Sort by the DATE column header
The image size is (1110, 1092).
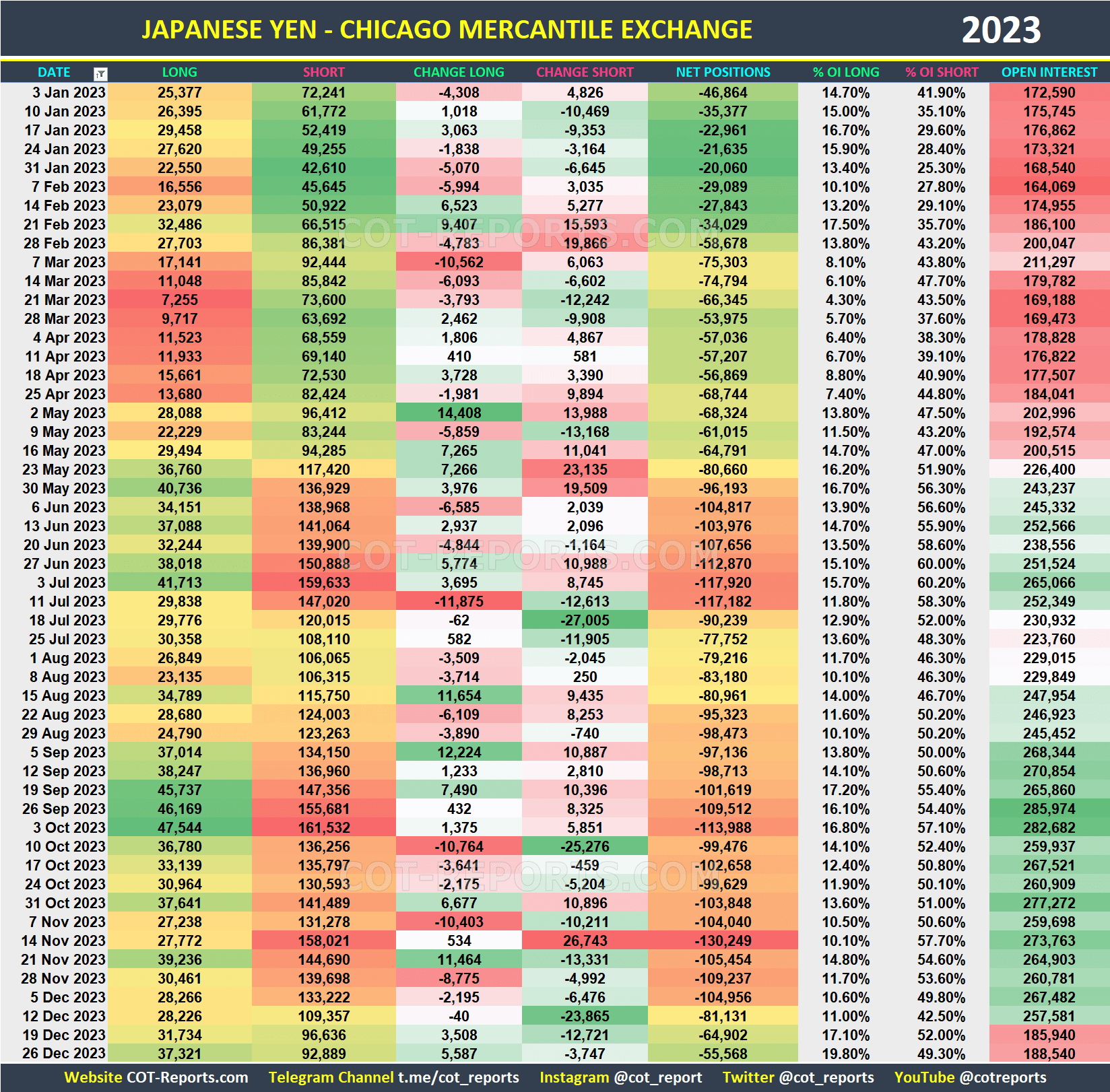click(x=54, y=72)
